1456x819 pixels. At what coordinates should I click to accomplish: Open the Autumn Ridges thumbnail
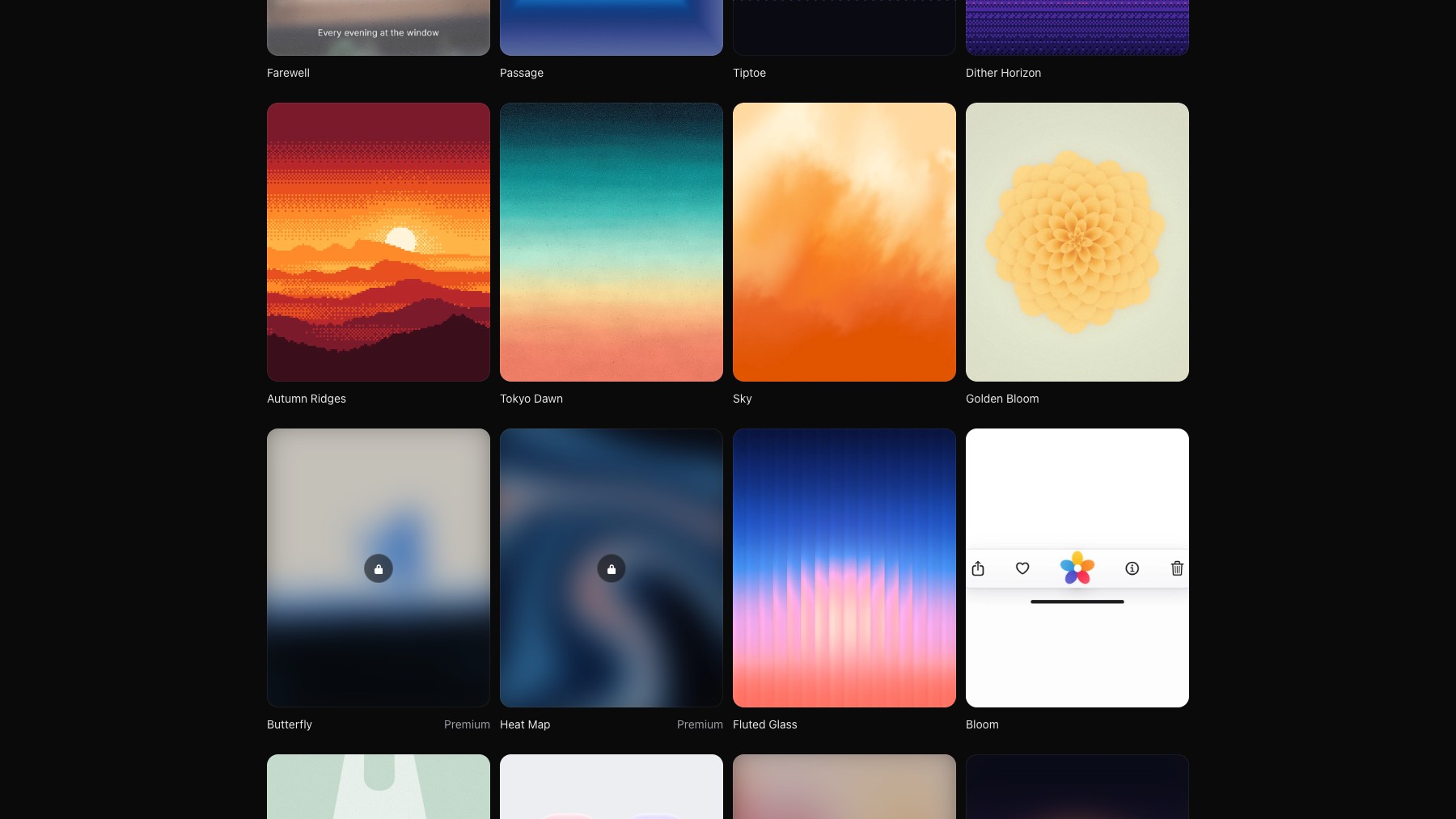[379, 242]
